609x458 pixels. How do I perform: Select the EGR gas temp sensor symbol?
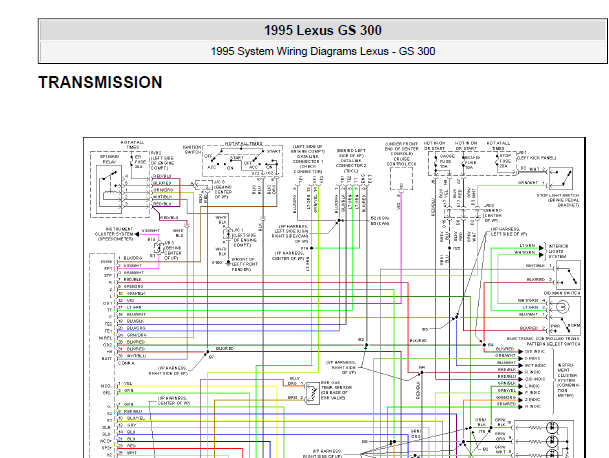[x=313, y=394]
